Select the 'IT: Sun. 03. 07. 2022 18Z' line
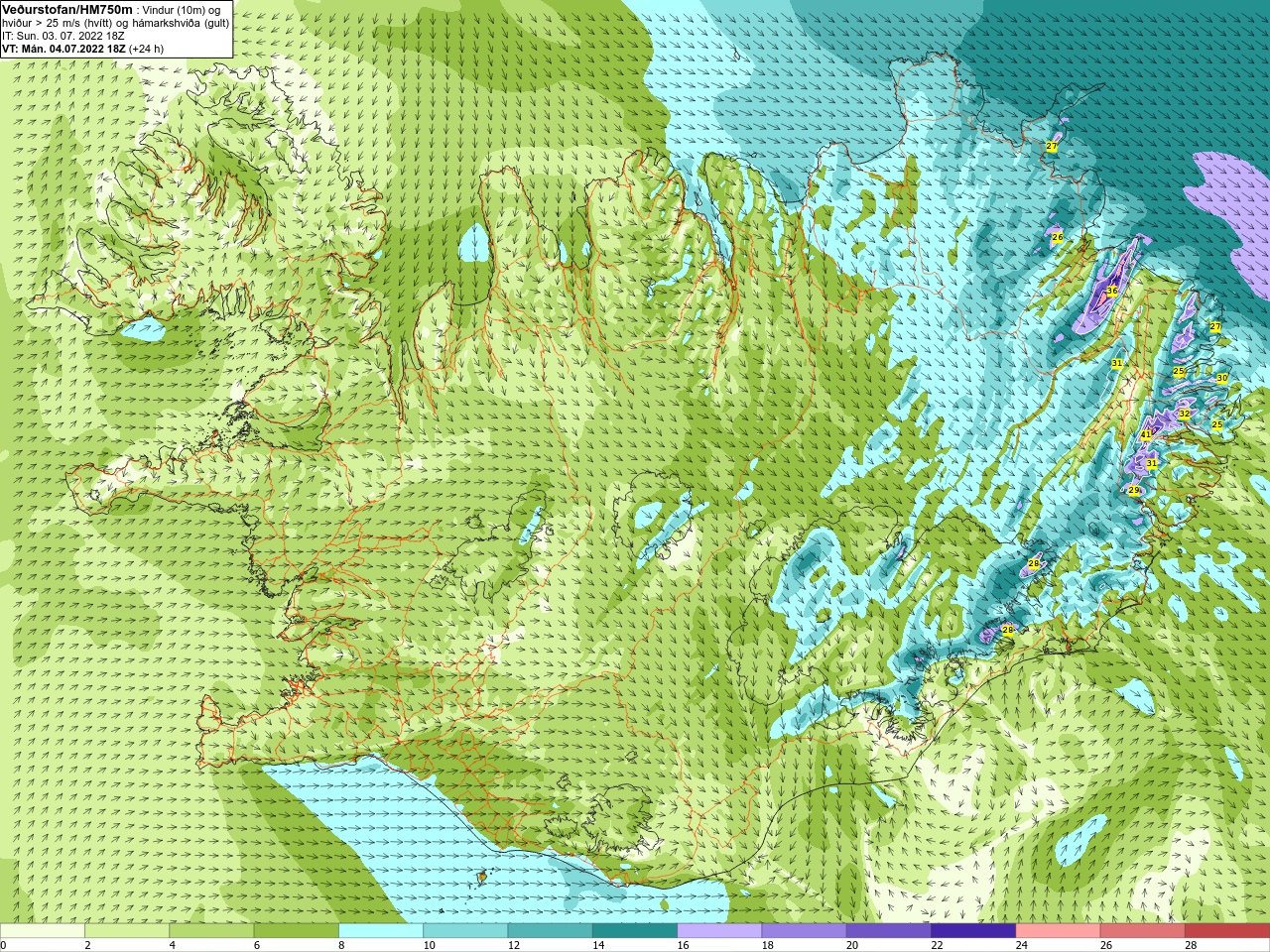 (x=63, y=36)
